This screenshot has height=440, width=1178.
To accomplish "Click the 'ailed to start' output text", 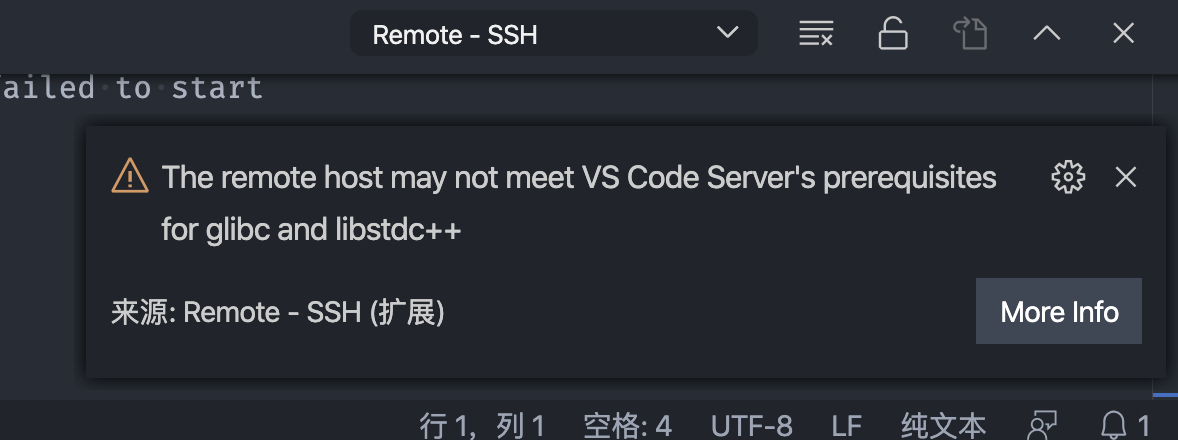I will 131,88.
